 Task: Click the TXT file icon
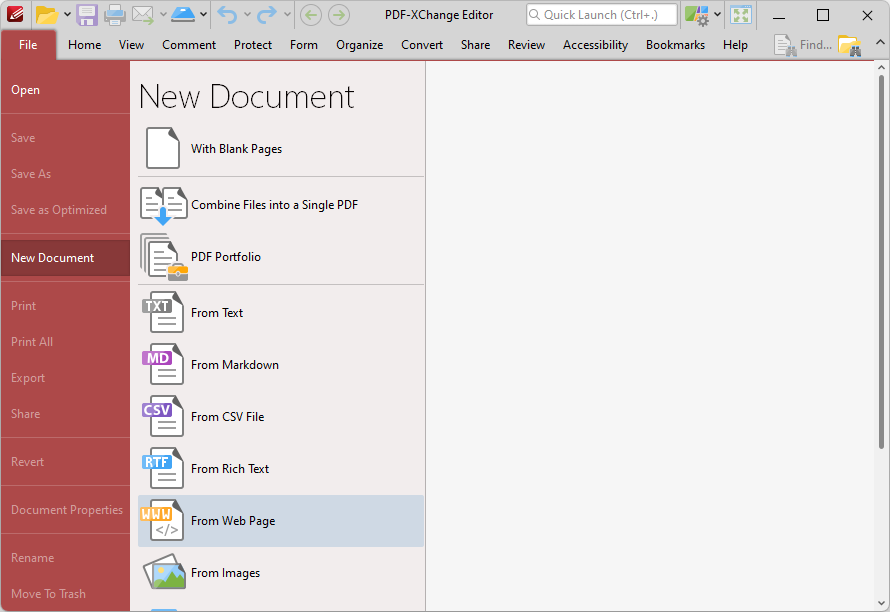pos(163,312)
